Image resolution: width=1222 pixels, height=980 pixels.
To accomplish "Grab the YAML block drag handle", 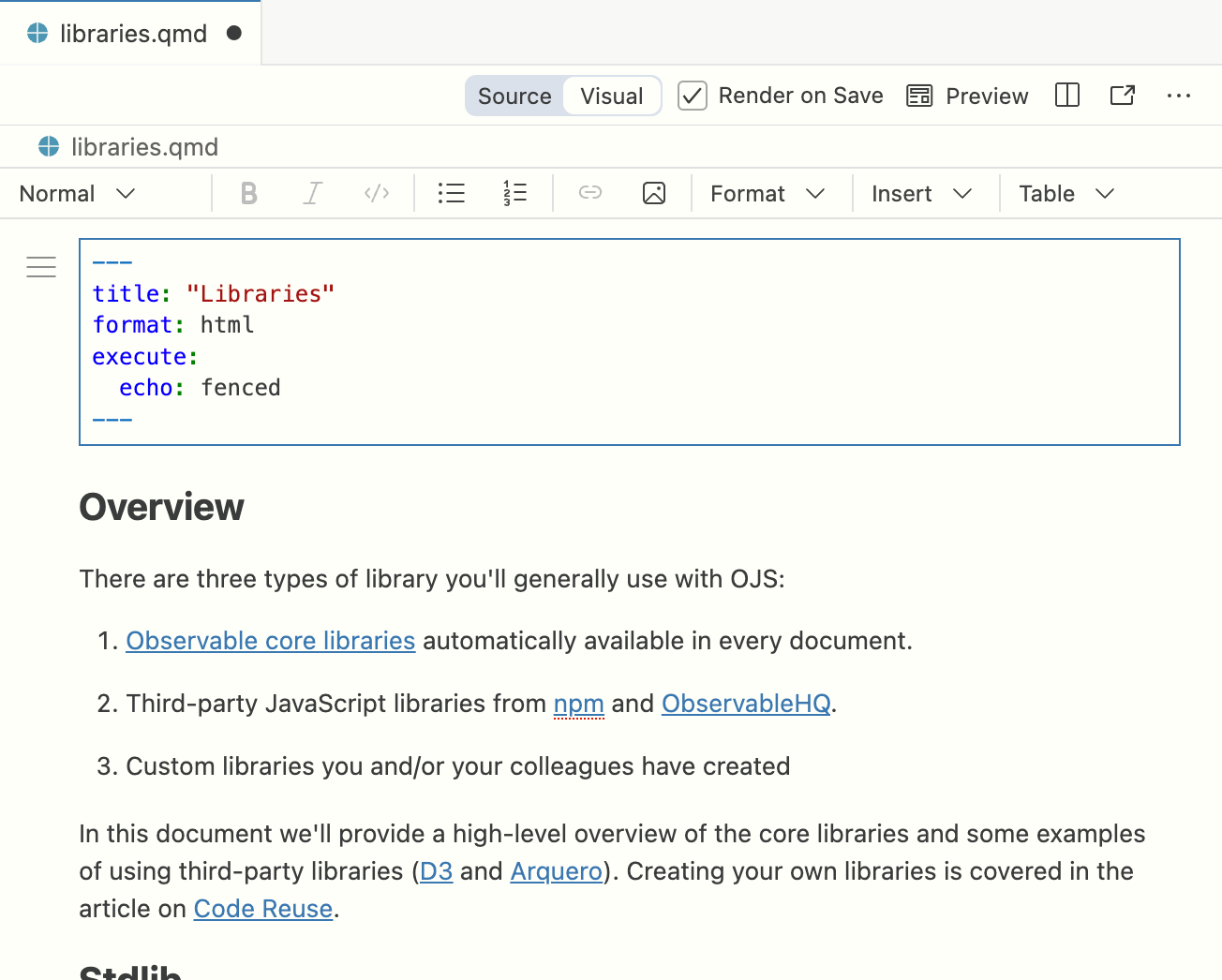I will 41,267.
